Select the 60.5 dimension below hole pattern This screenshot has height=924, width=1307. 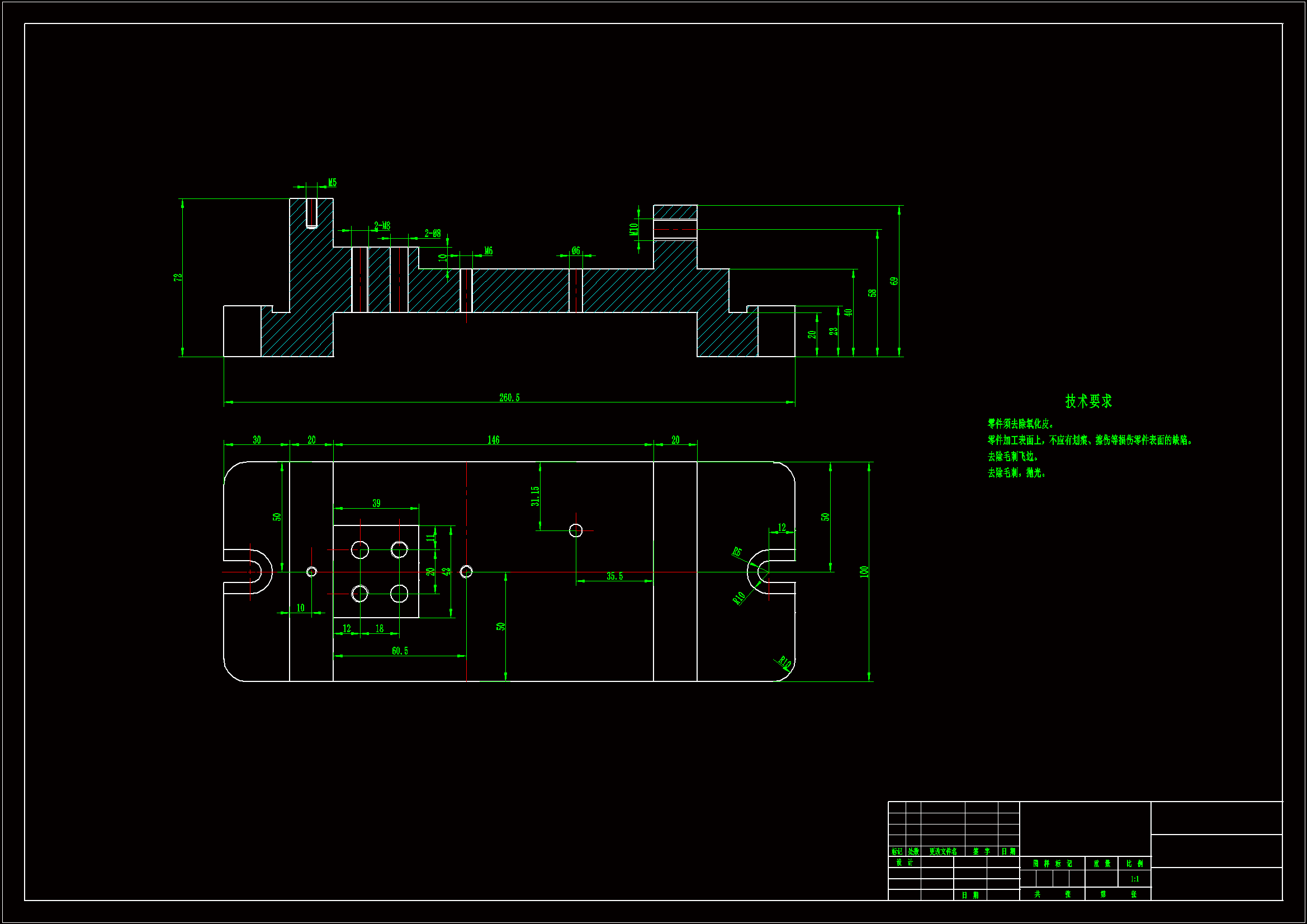click(x=400, y=651)
